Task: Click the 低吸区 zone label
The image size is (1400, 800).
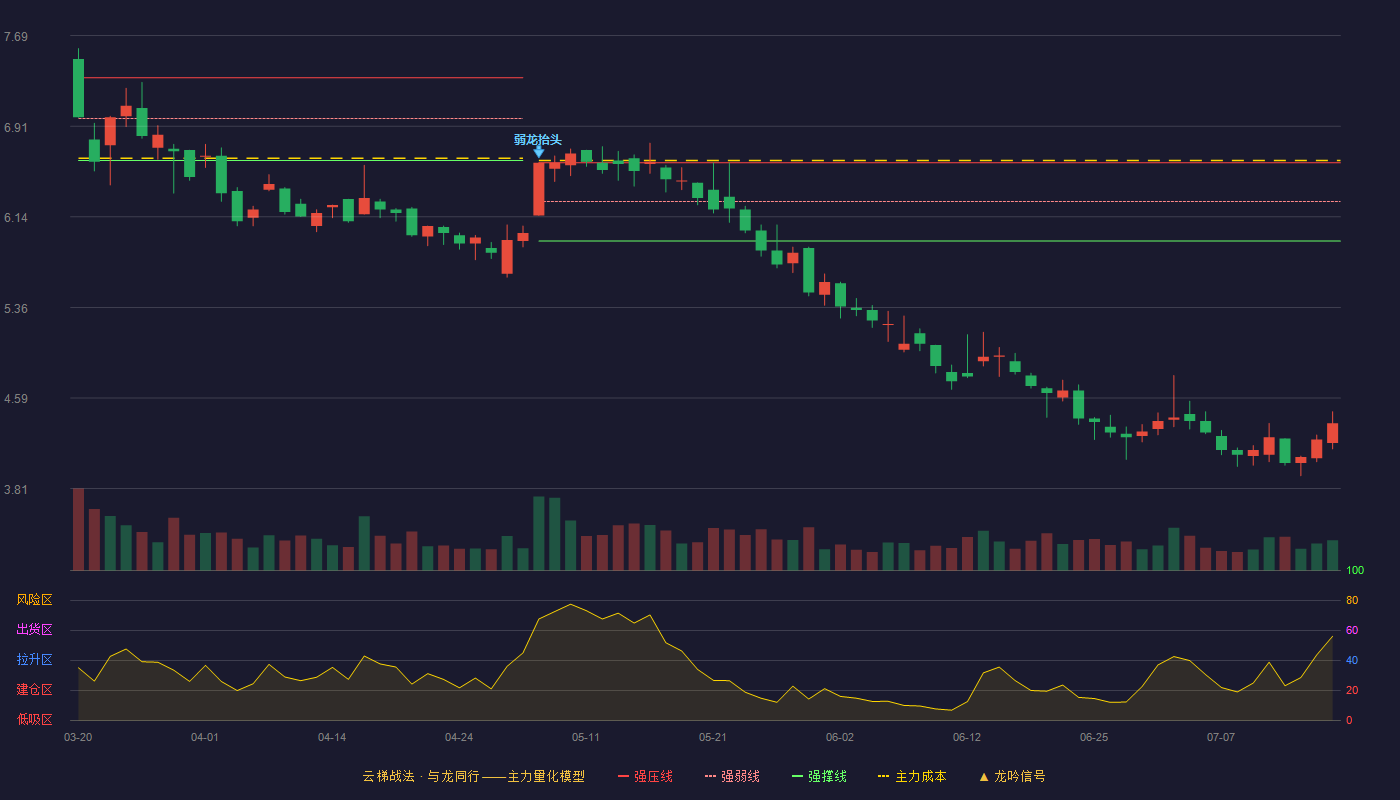Action: pyautogui.click(x=34, y=719)
